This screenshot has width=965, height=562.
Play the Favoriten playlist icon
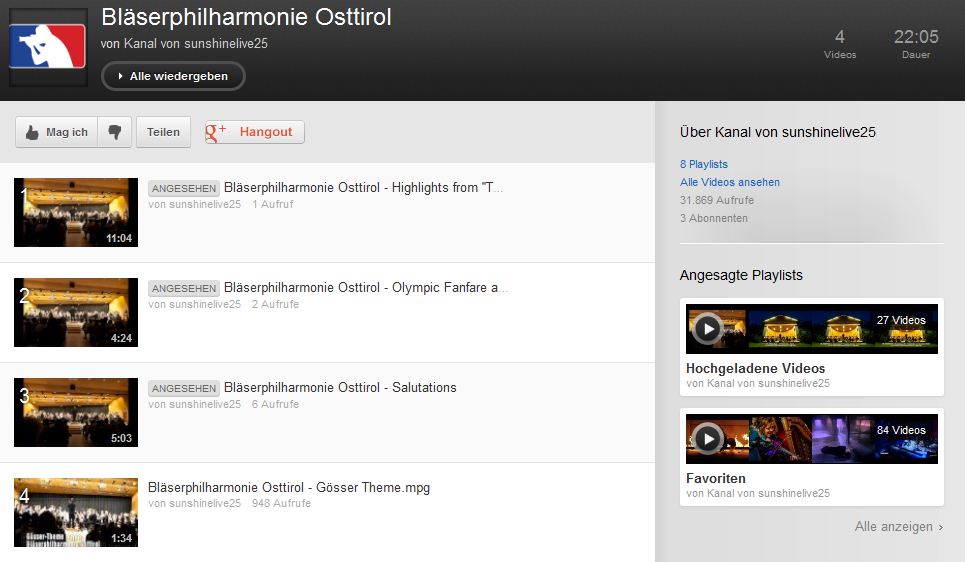coord(708,439)
